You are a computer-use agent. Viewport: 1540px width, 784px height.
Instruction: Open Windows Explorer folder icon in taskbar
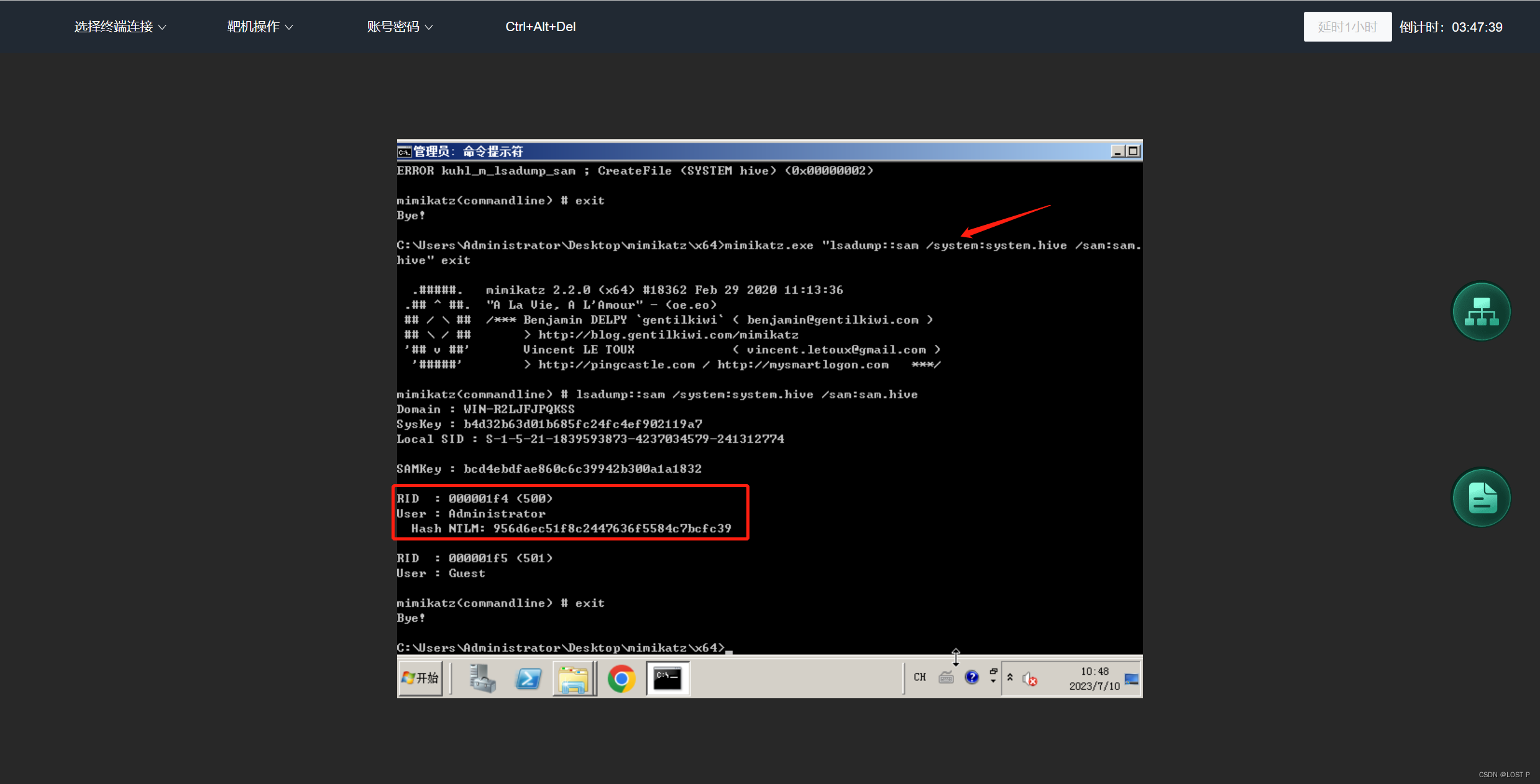point(574,678)
